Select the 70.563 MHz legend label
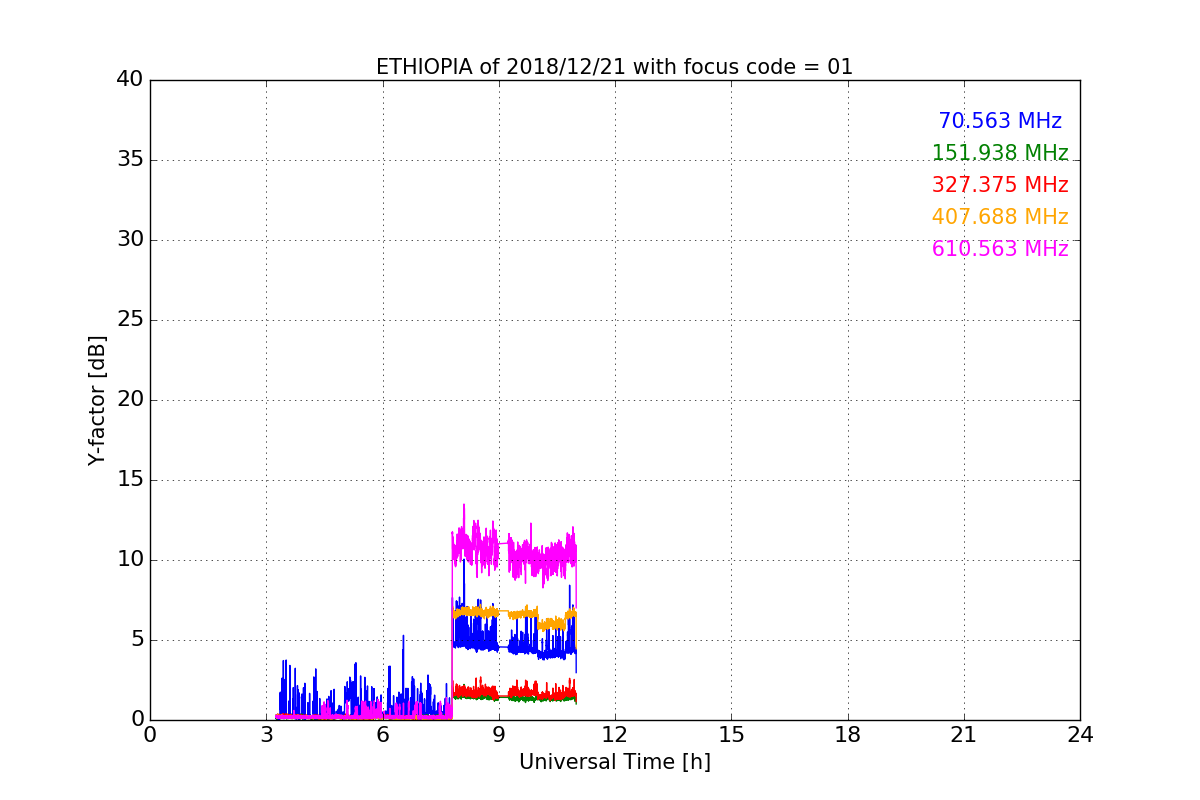1200x800 pixels. coord(1000,121)
